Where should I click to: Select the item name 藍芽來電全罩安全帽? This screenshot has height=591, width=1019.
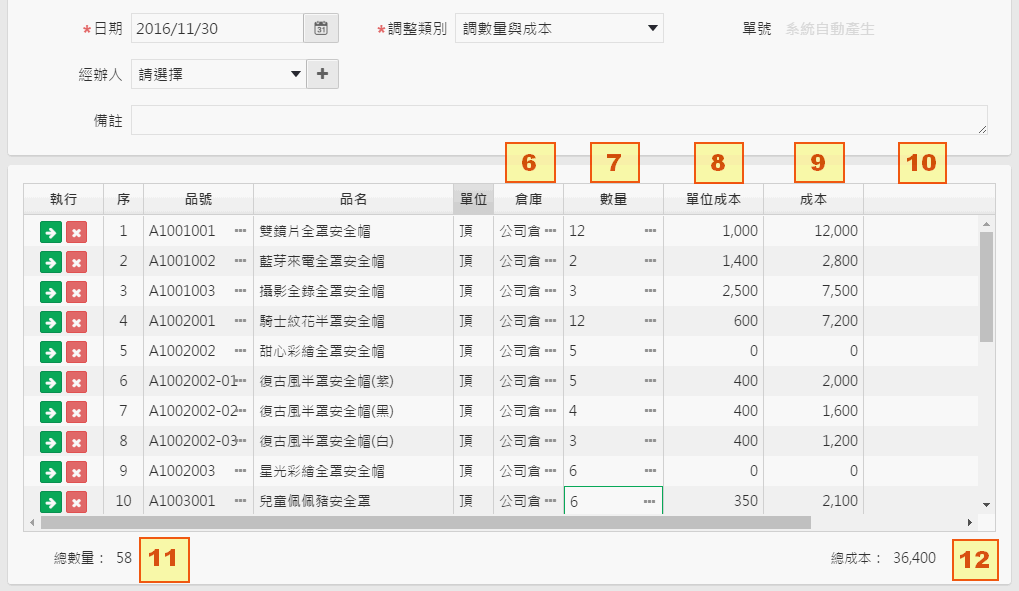click(x=322, y=261)
